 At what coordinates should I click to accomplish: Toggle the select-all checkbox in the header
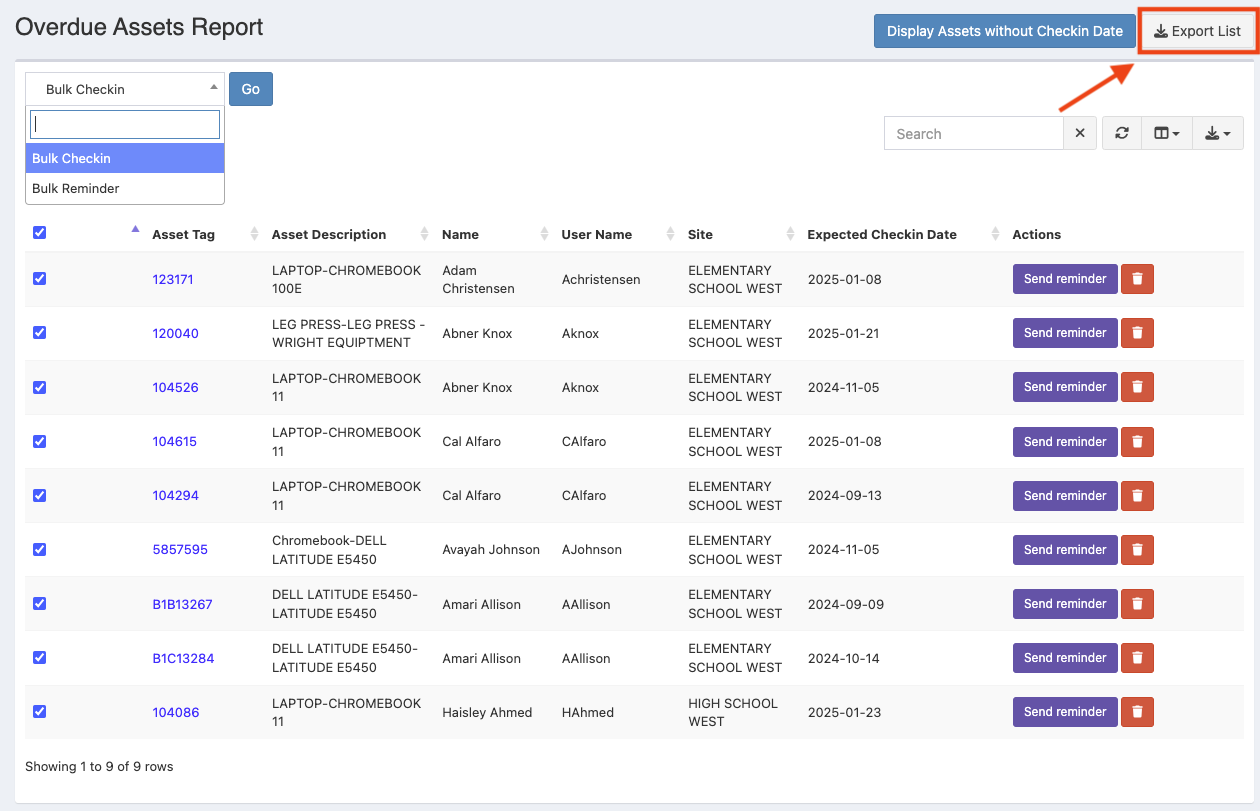[40, 232]
